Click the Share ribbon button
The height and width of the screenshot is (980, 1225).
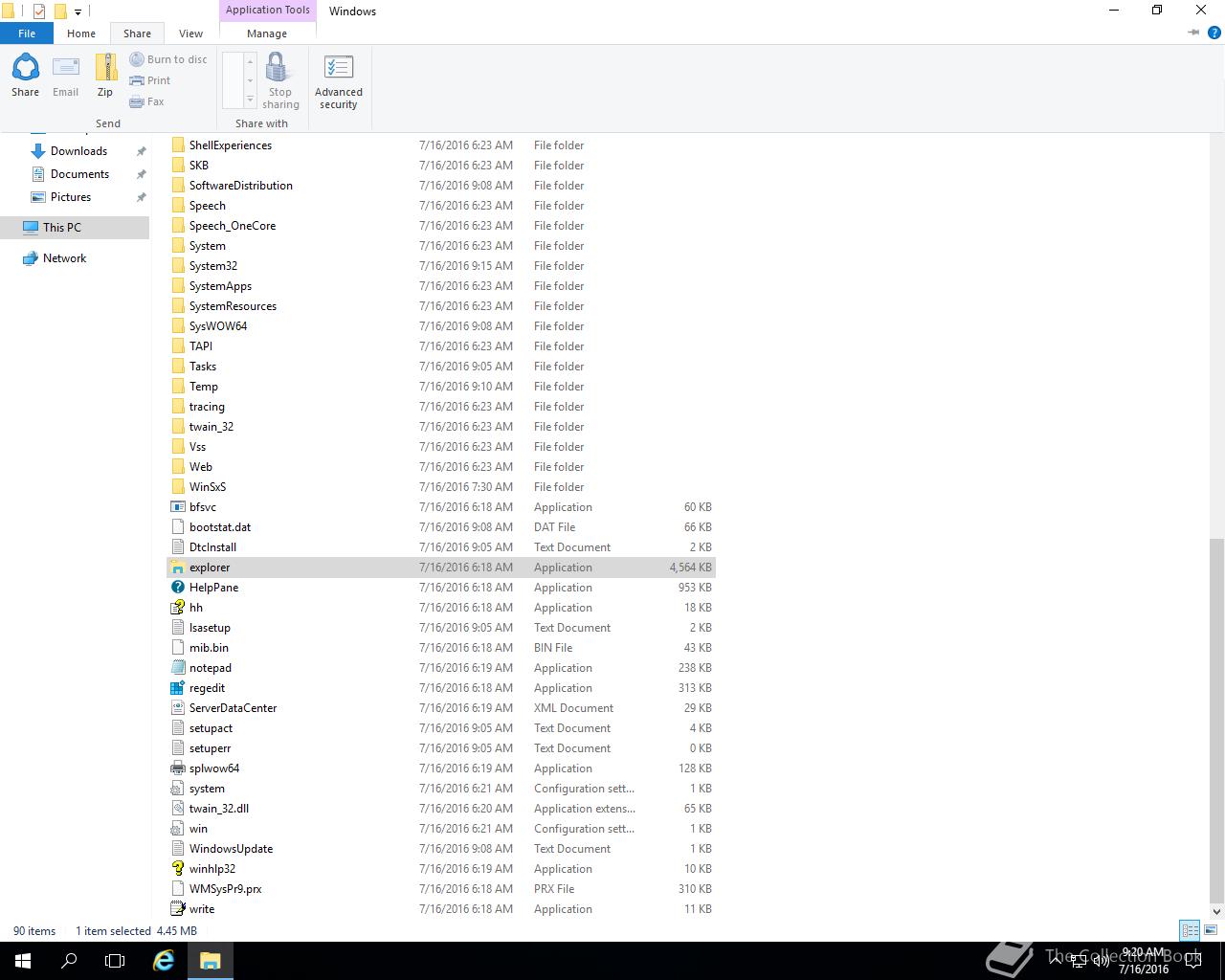pyautogui.click(x=25, y=76)
